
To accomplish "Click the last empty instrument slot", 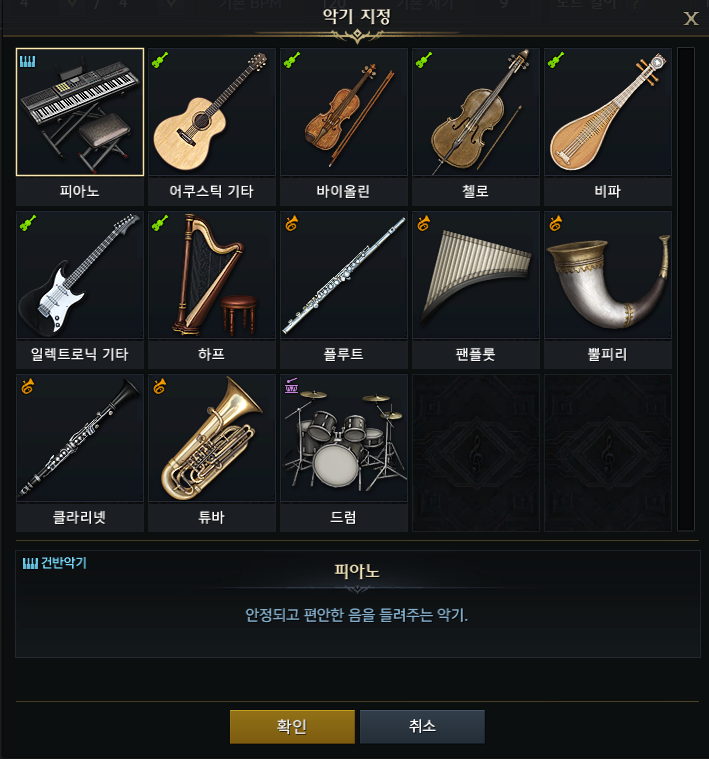I will coord(608,453).
